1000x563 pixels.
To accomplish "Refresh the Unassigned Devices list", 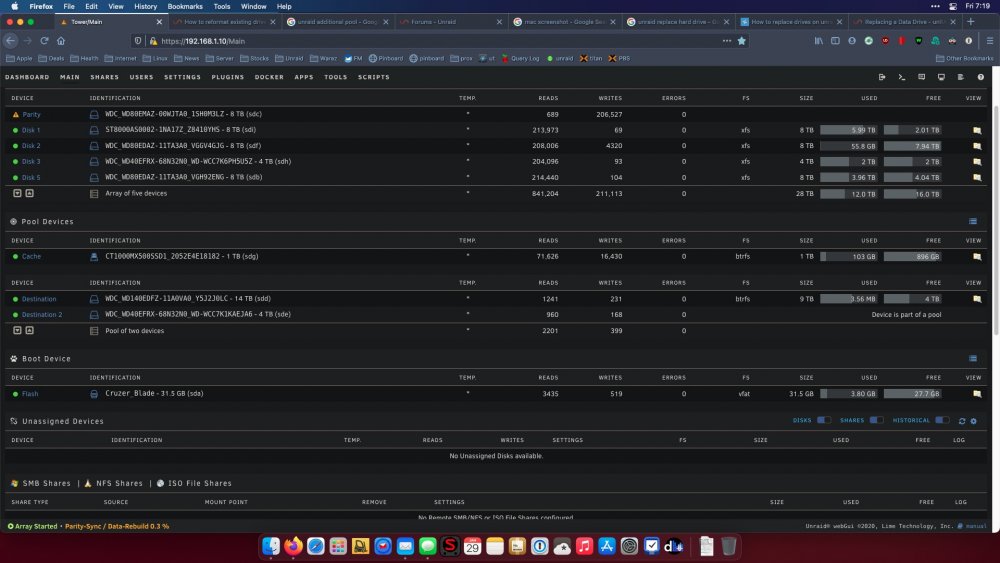I will (962, 421).
